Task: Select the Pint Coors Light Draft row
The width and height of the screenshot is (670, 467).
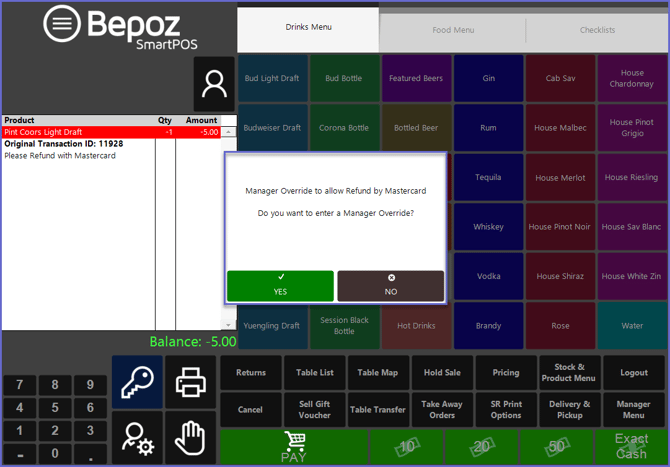Action: tap(110, 132)
